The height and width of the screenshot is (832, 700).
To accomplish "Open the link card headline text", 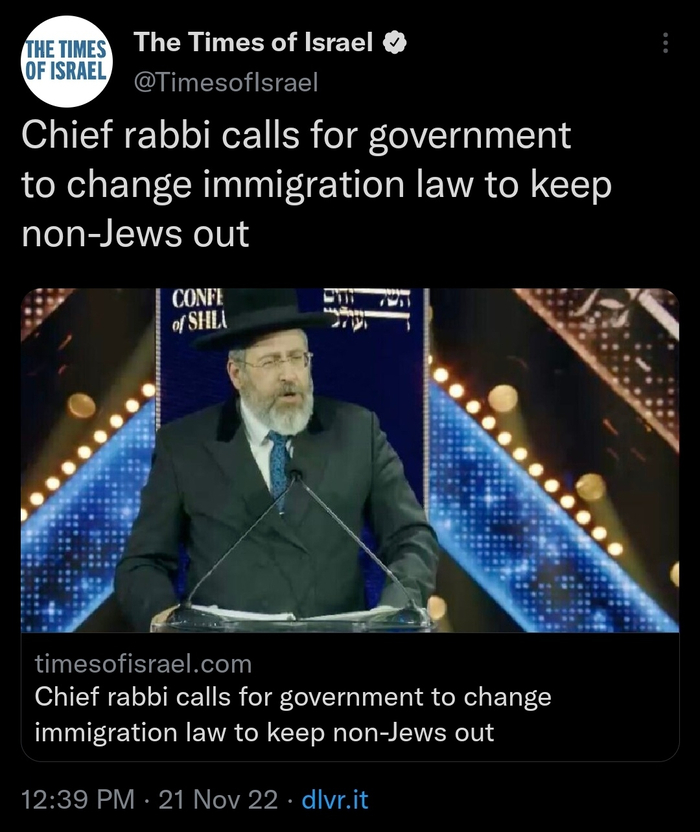I will click(292, 714).
